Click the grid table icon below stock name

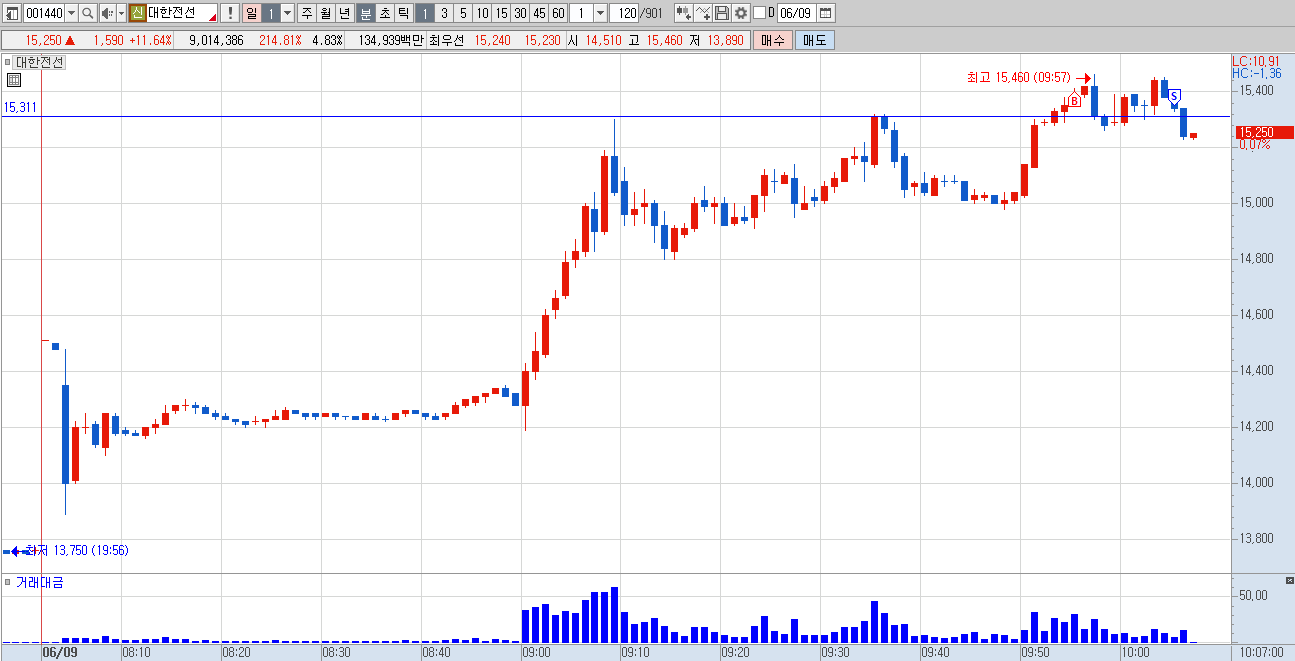(13, 81)
